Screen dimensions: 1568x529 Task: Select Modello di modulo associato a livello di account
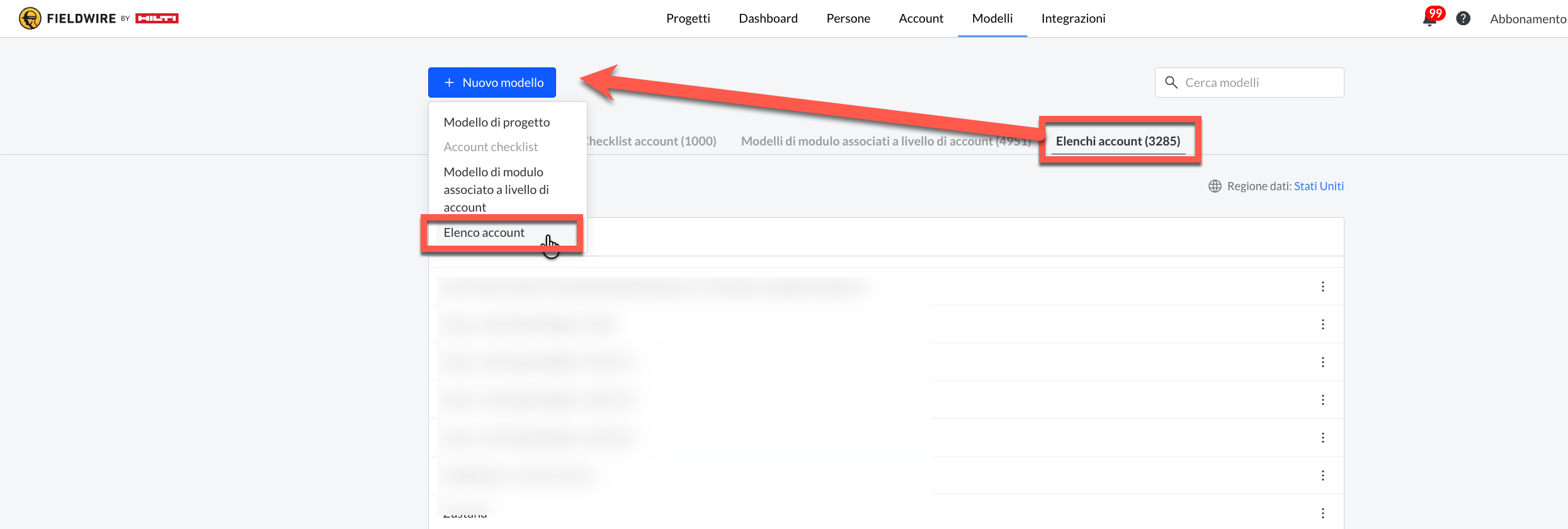[x=496, y=190]
